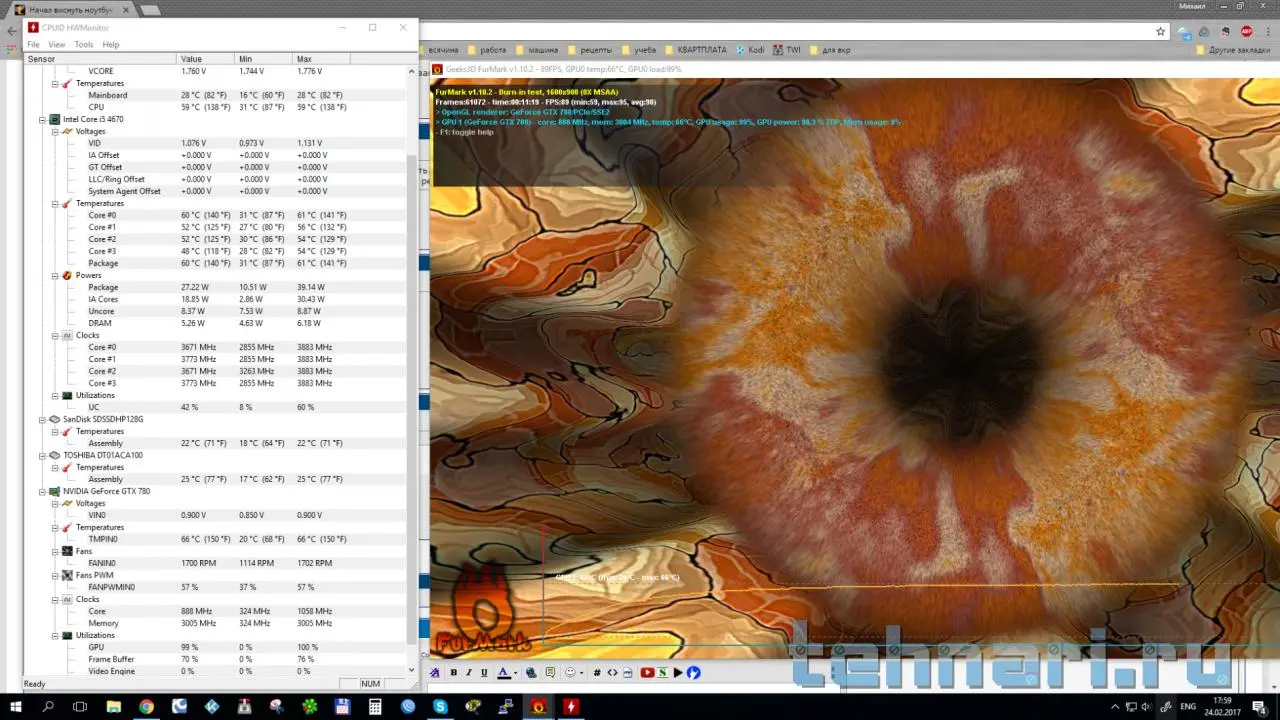Open the View menu in HWMonitor
The image size is (1280, 720).
click(x=57, y=45)
